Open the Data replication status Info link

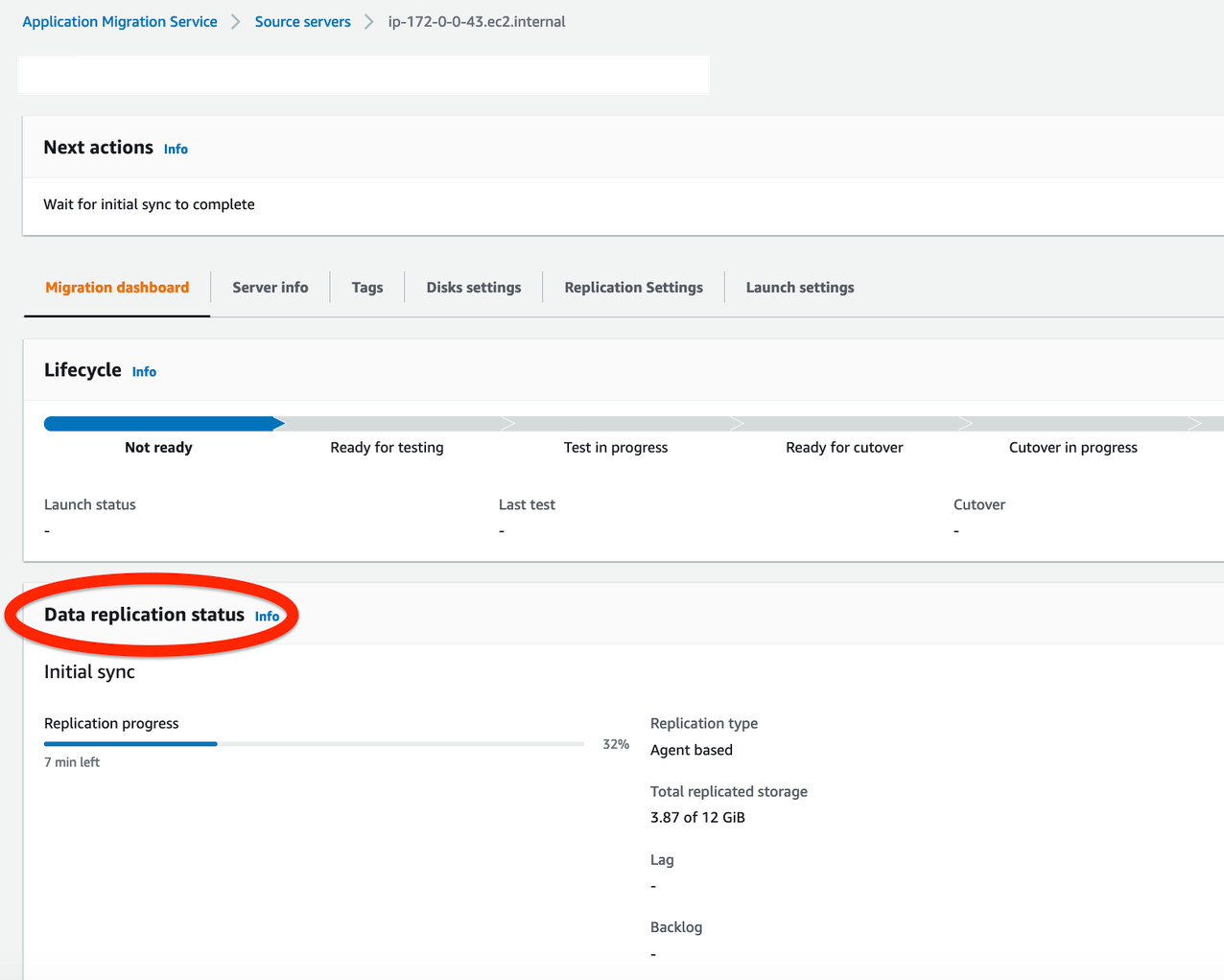(x=267, y=617)
